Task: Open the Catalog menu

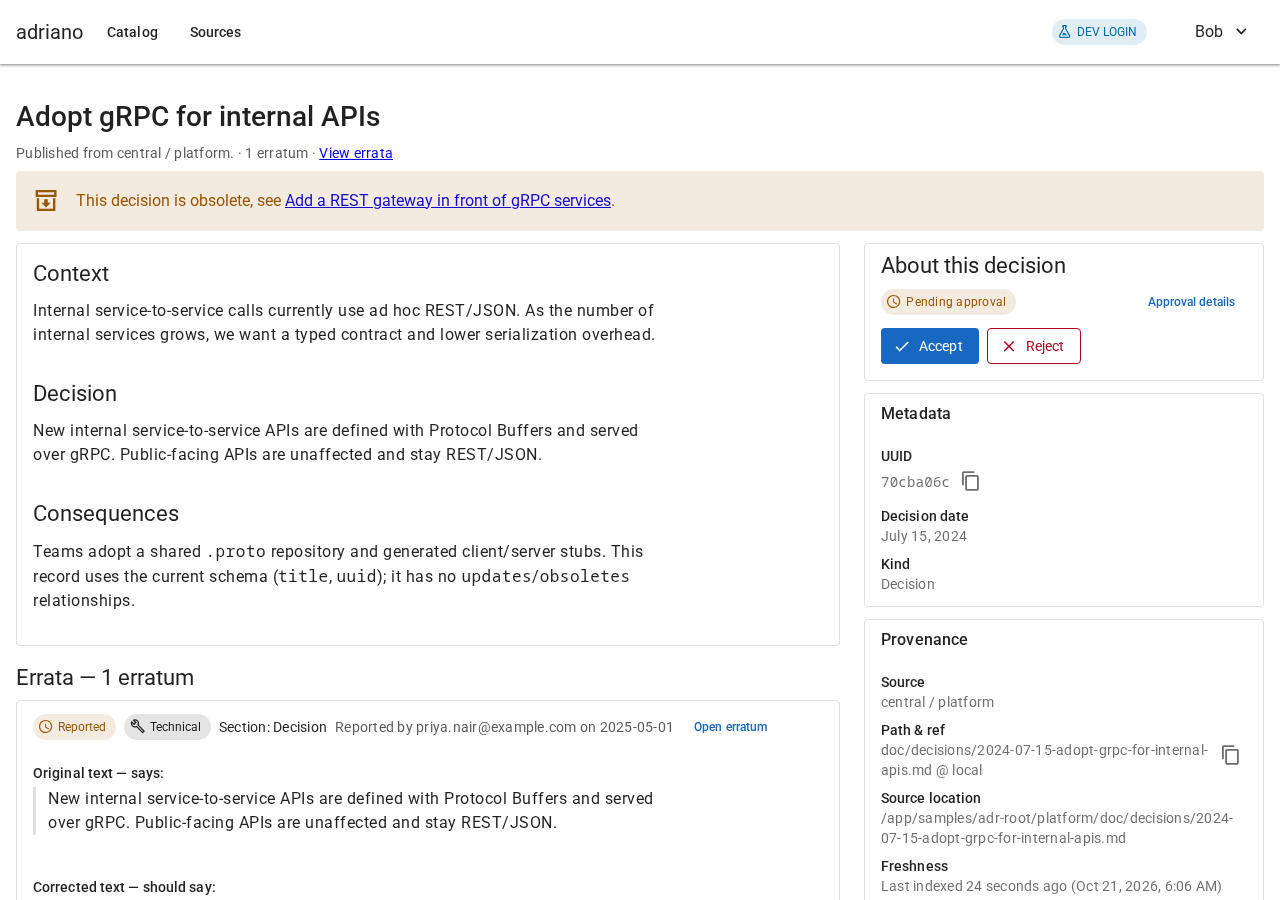Action: [x=132, y=32]
